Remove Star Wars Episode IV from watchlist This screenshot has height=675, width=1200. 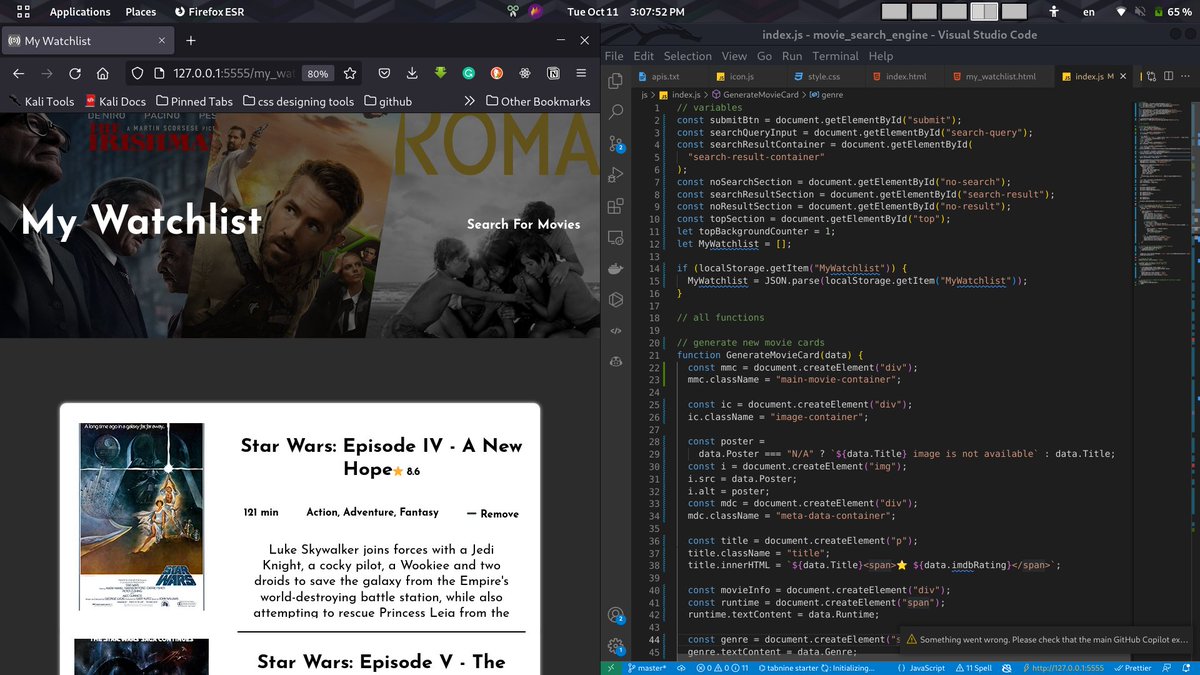pyautogui.click(x=492, y=513)
